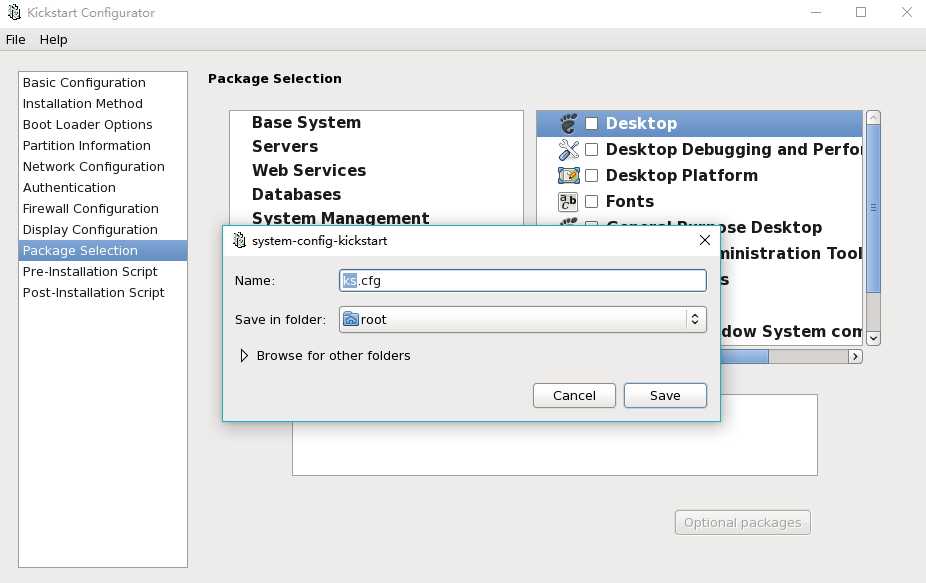Select Basic Configuration in the sidebar
This screenshot has width=926, height=583.
click(103, 83)
